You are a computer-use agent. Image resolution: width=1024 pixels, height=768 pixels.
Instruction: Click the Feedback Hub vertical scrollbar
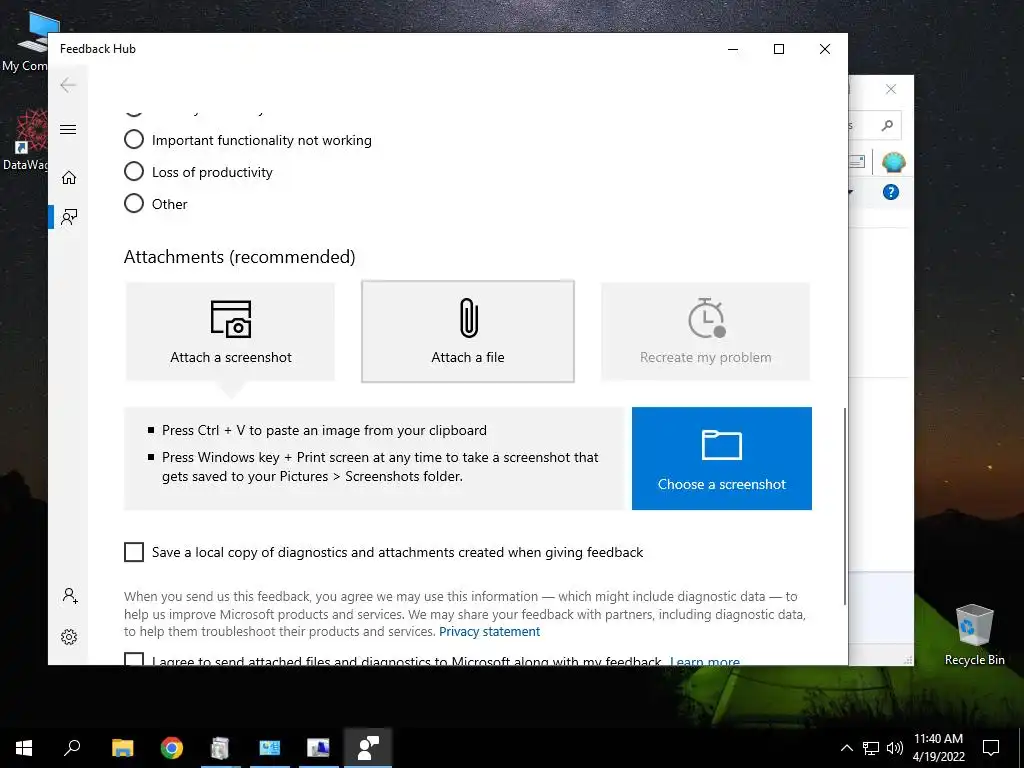click(845, 506)
